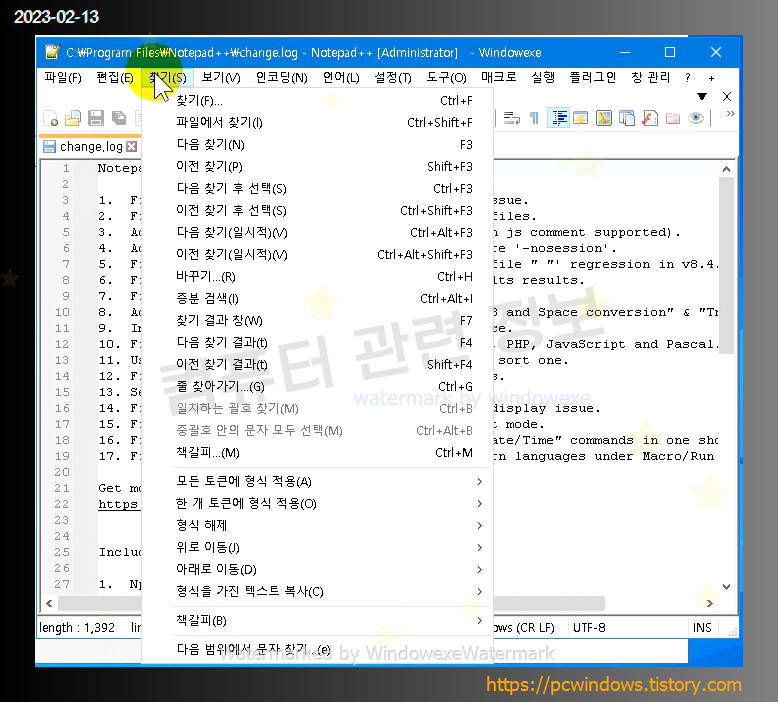
Task: Open the Document list toolbar icon
Action: (627, 118)
